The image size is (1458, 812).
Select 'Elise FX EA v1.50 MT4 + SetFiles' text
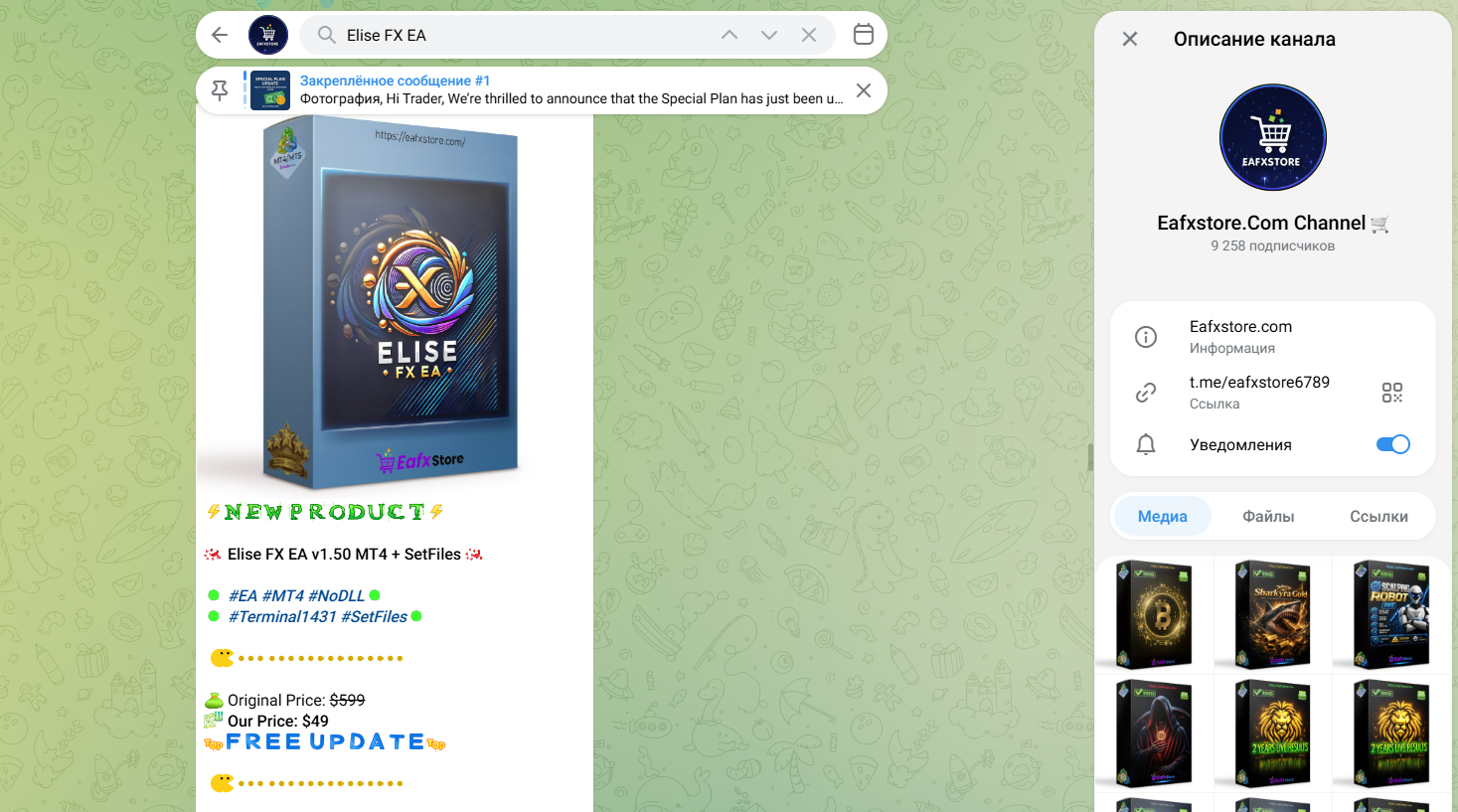coord(344,554)
